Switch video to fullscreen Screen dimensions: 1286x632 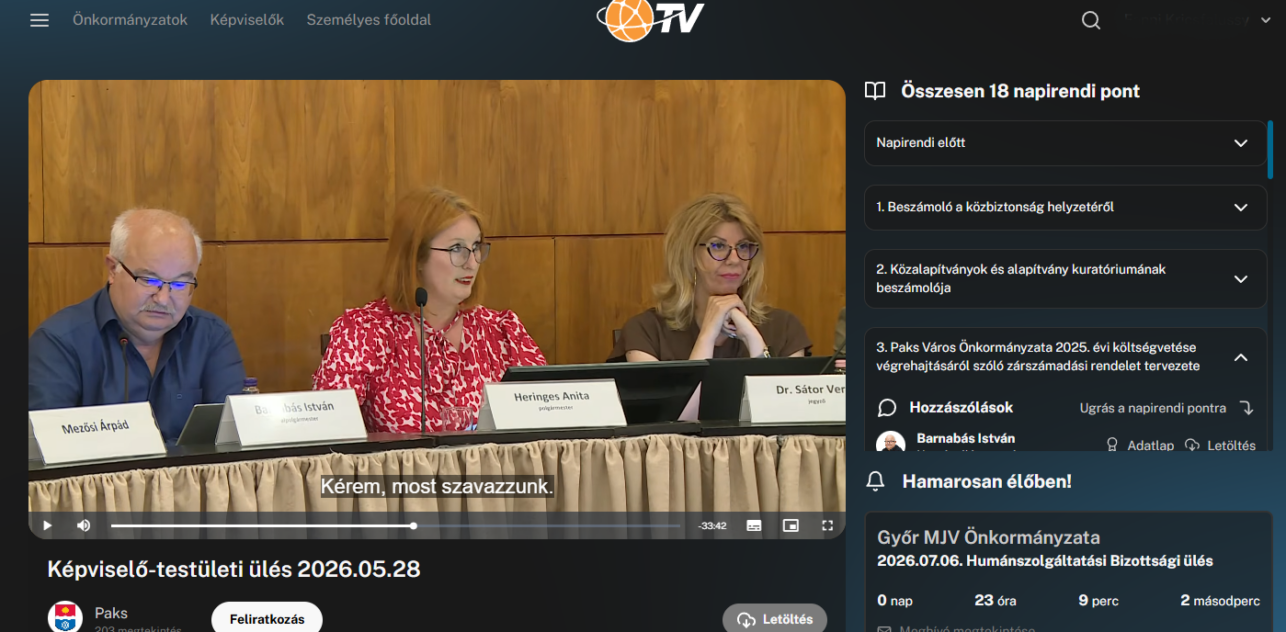pos(827,526)
